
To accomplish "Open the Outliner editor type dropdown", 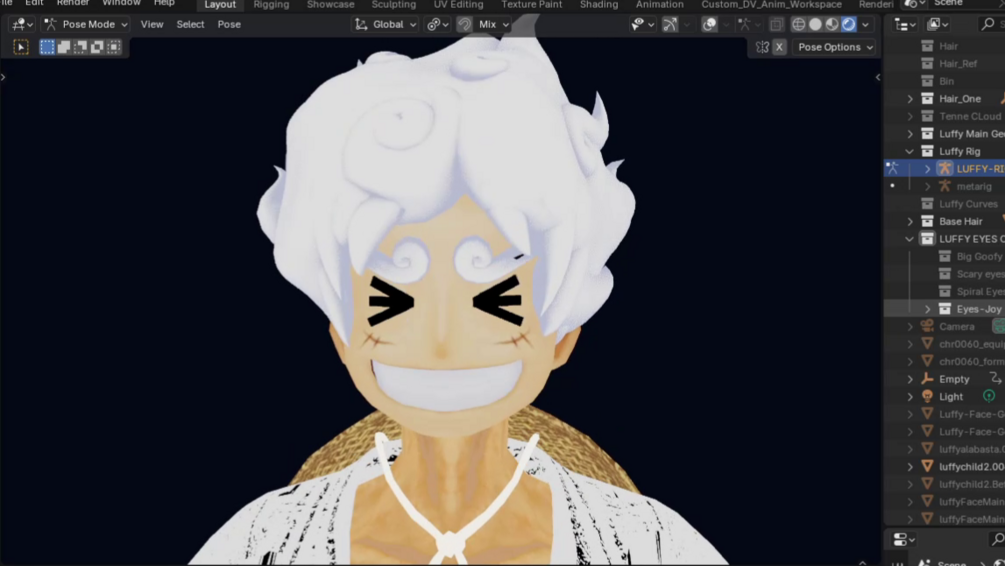I will tap(905, 24).
